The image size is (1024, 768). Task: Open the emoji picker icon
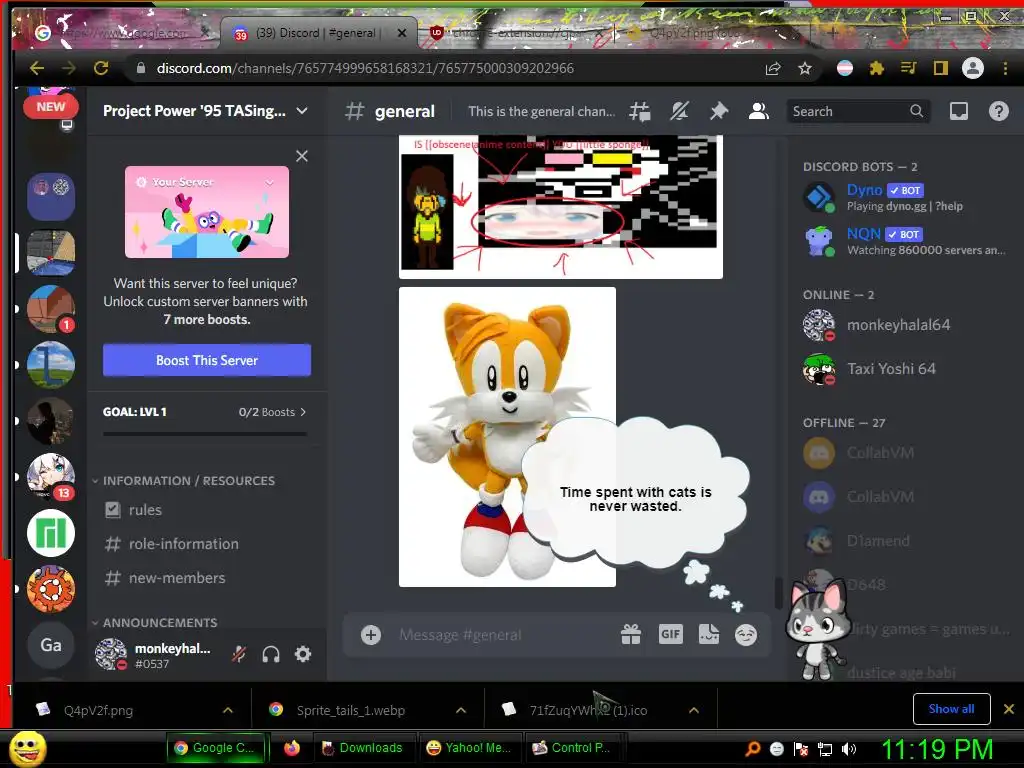pos(746,634)
